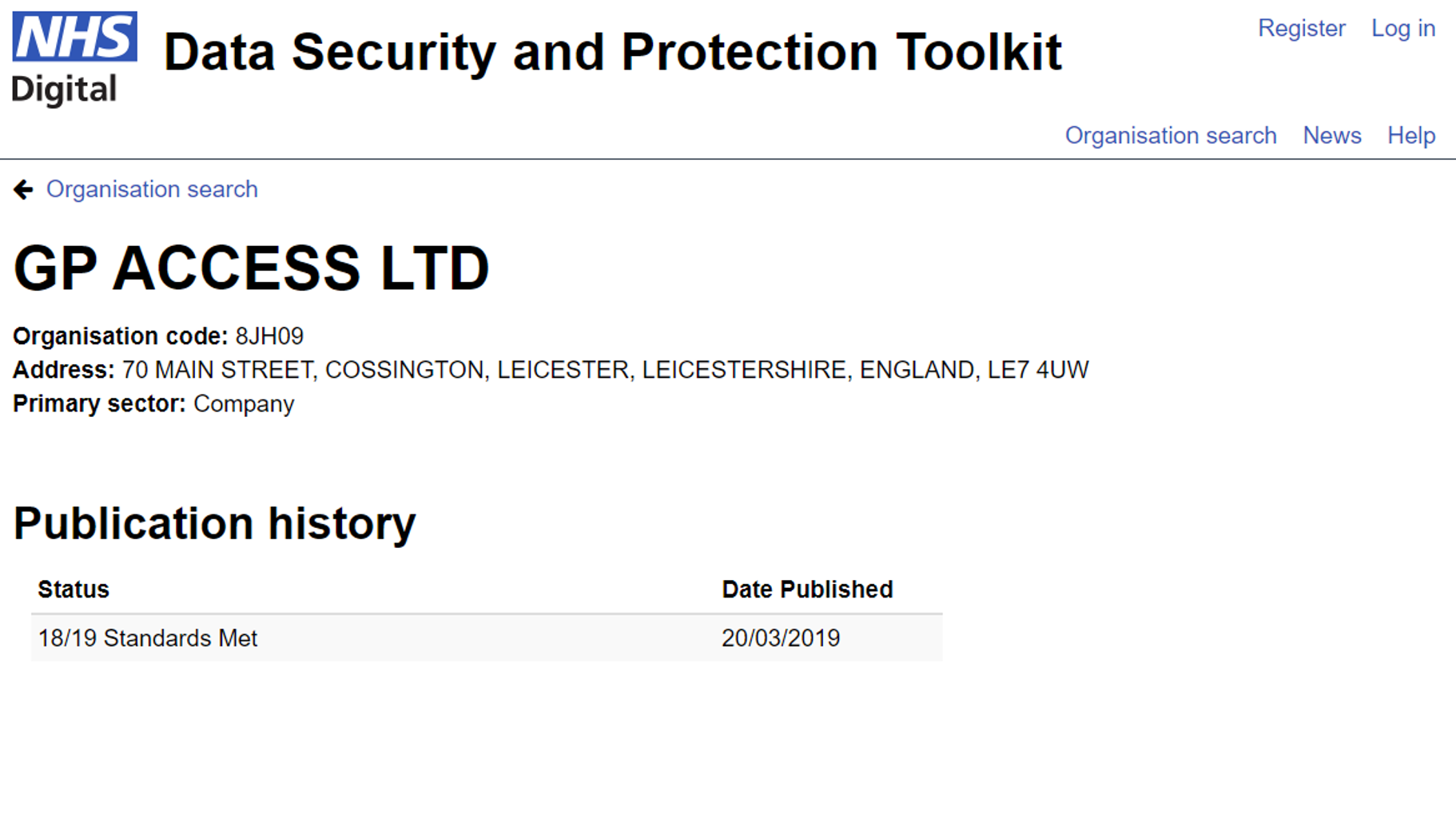The width and height of the screenshot is (1456, 826).
Task: Click the GP ACCESS LTD heading
Action: [x=251, y=268]
